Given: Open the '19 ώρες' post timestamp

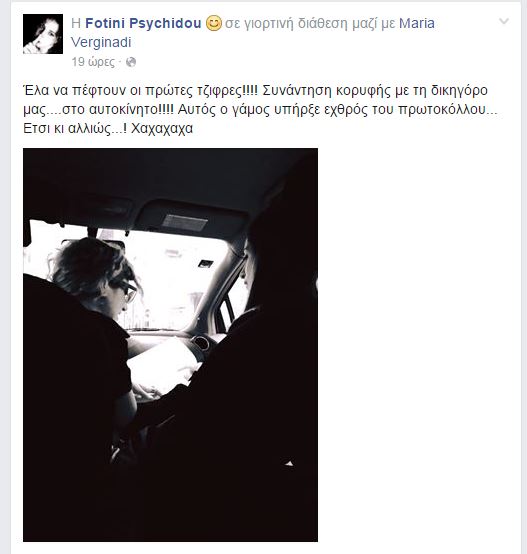Looking at the screenshot, I should [x=93, y=62].
